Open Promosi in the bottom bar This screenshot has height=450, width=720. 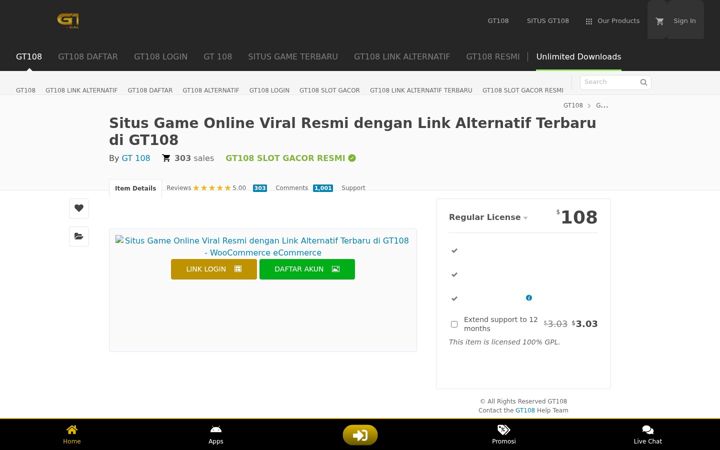point(504,434)
